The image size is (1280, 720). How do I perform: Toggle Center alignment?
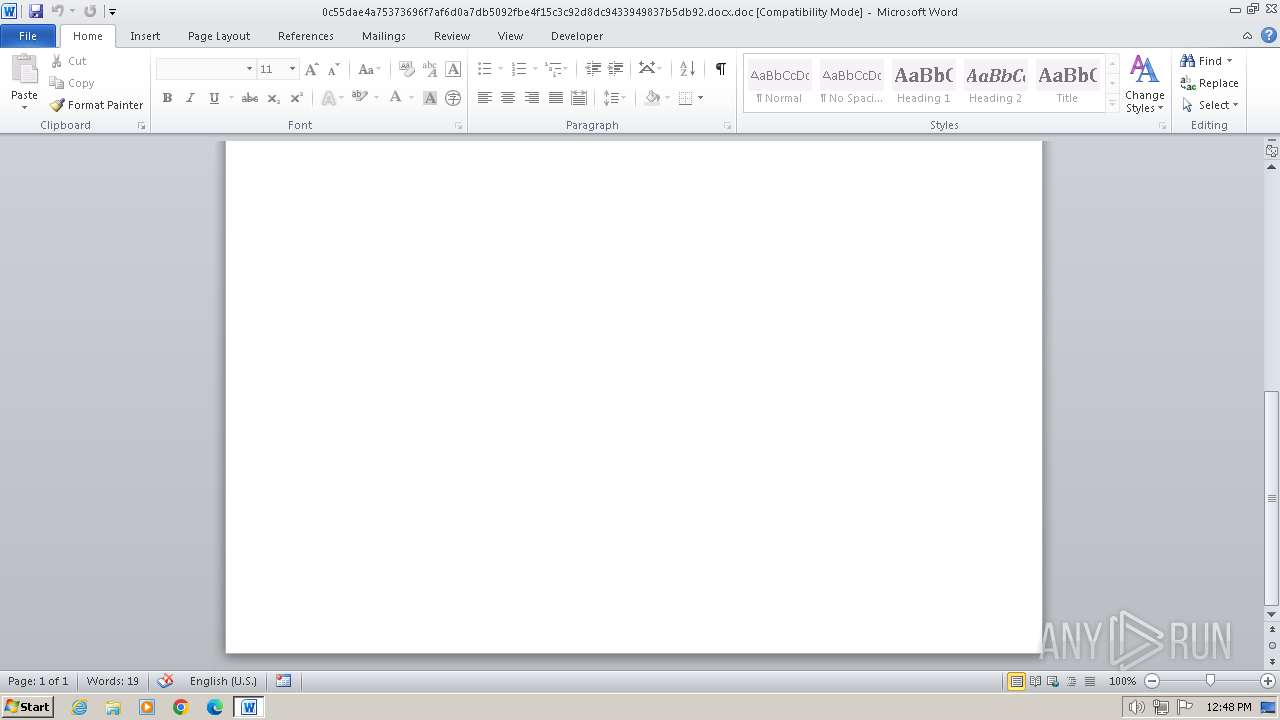pos(508,98)
